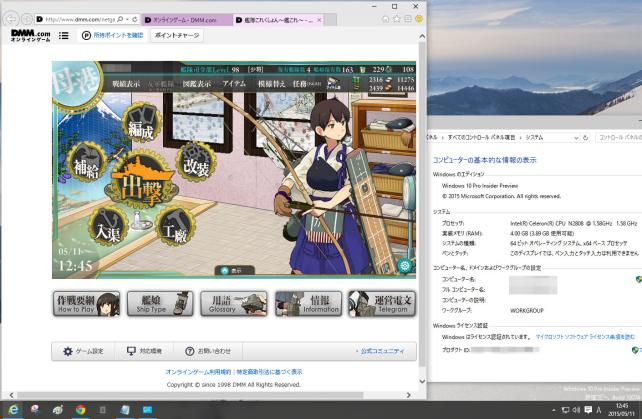Viewport: 642px width, 419px height.
Task: Open the 工廠 (Factory) gear button in game
Action: pyautogui.click(x=175, y=226)
